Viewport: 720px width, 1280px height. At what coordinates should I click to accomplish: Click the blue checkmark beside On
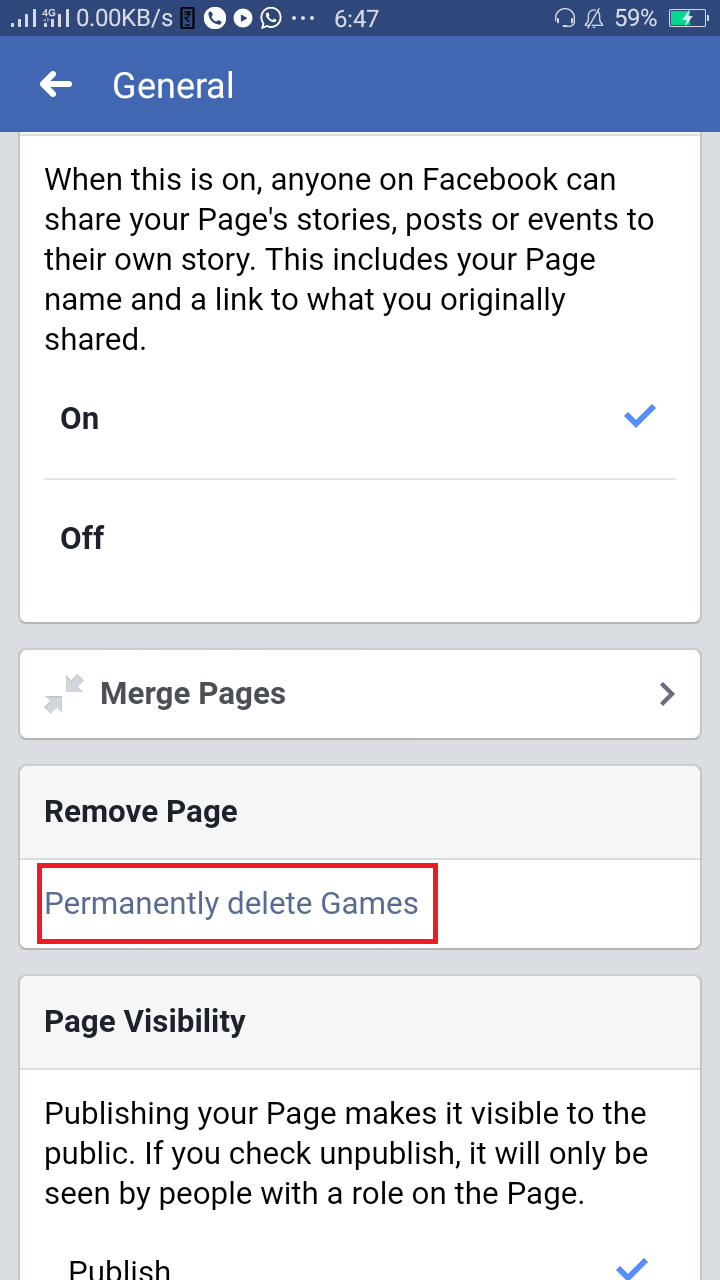(640, 417)
